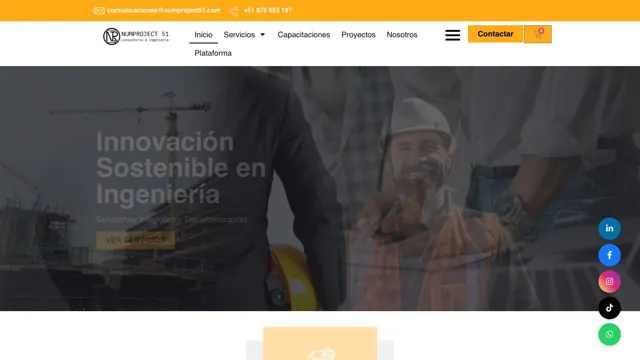
Task: Click the Numproject 51 logo
Action: click(x=136, y=36)
